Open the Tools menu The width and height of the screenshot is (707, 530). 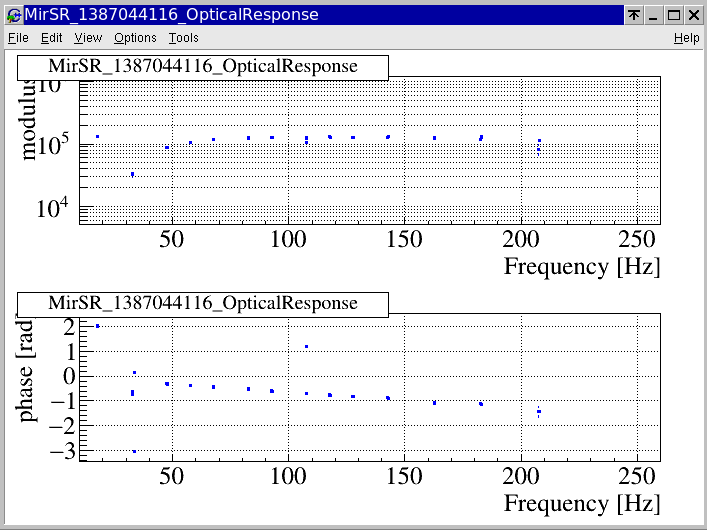(183, 38)
